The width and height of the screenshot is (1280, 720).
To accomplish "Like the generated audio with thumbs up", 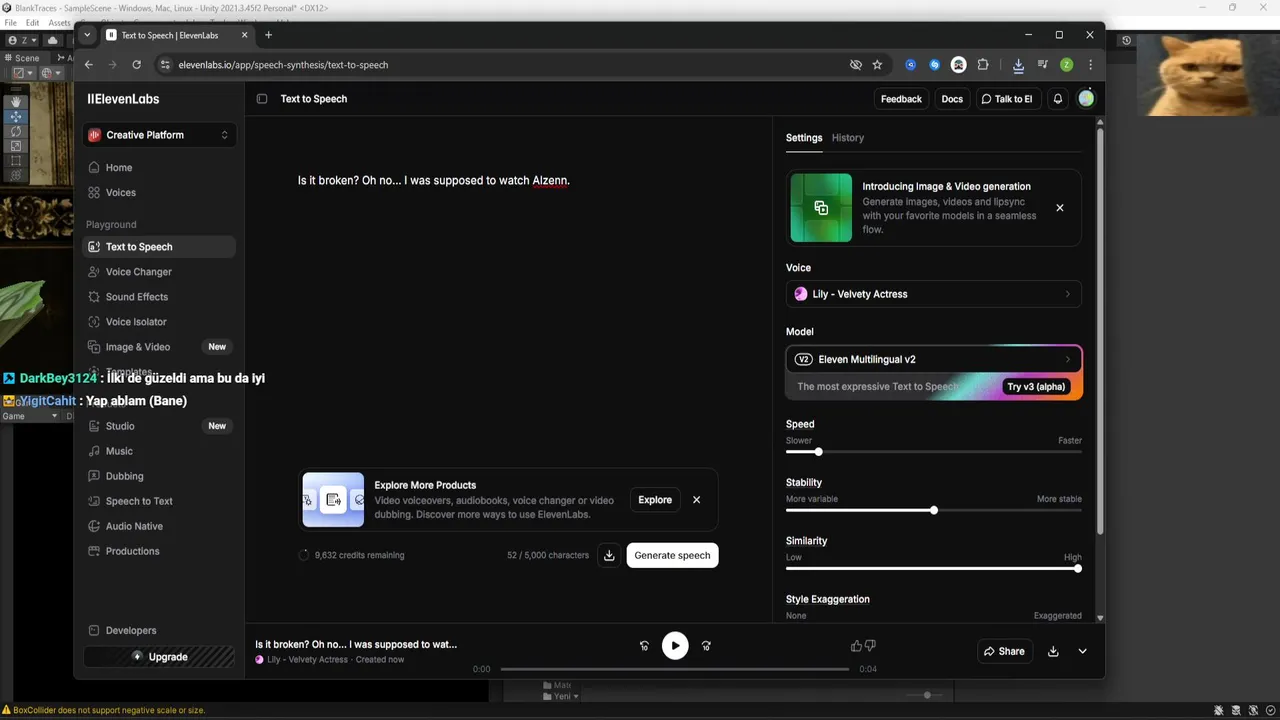I will point(856,646).
